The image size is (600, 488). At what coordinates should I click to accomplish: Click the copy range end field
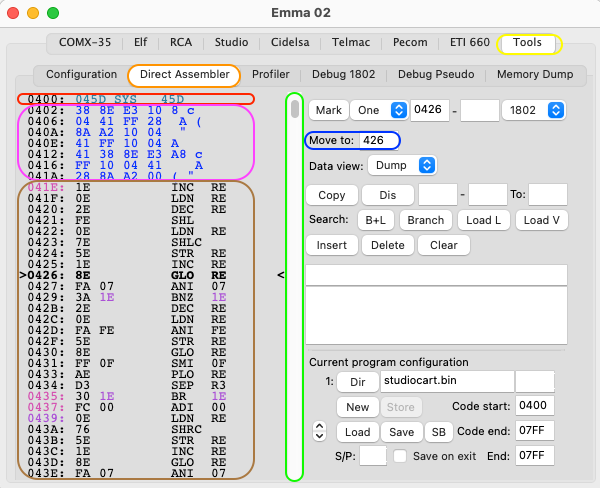[x=488, y=195]
